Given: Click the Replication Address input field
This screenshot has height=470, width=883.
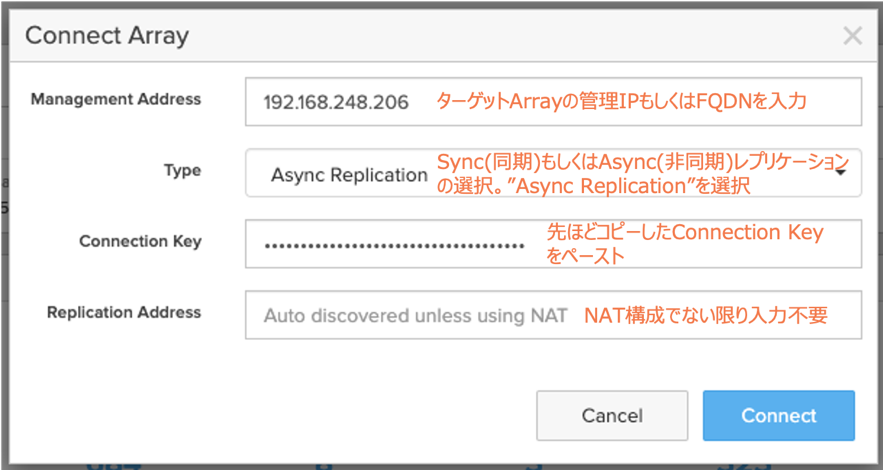Looking at the screenshot, I should 552,315.
